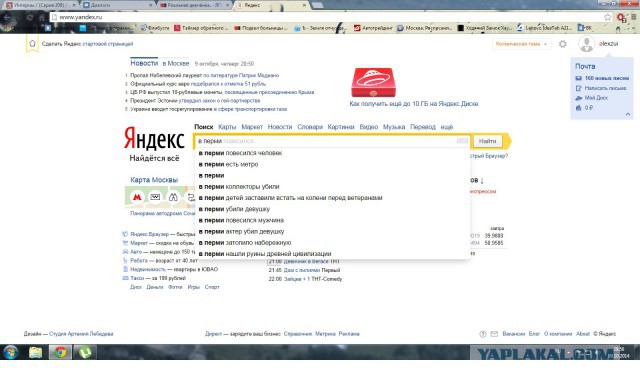Select the Новости tab above search
Image resolution: width=640 pixels, height=384 pixels.
[x=280, y=127]
